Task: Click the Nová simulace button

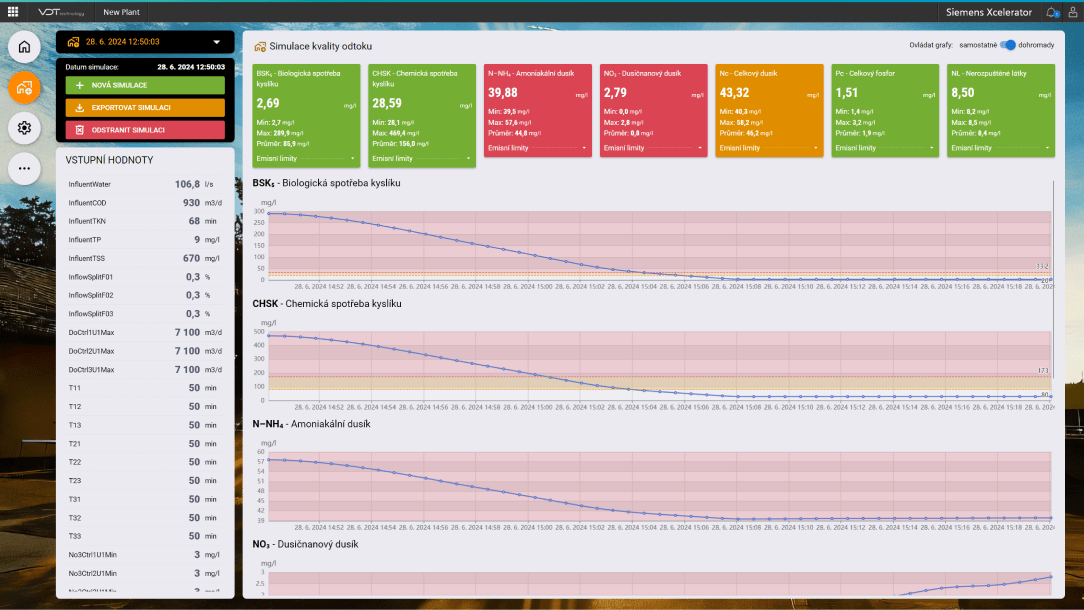Action: tap(145, 86)
